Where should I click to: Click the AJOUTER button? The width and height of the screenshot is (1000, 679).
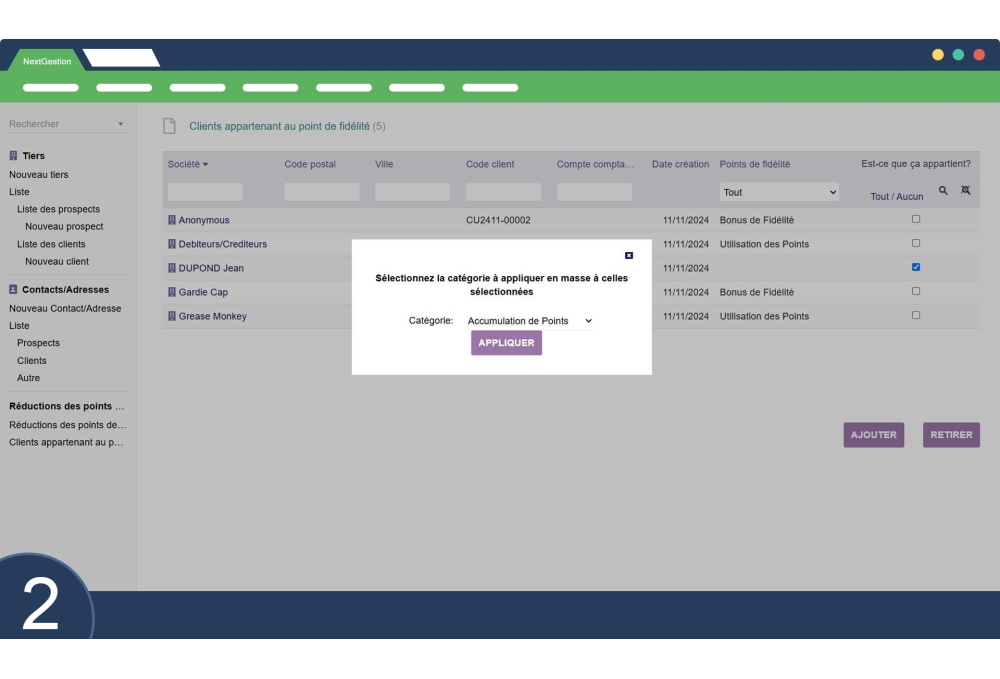coord(873,435)
